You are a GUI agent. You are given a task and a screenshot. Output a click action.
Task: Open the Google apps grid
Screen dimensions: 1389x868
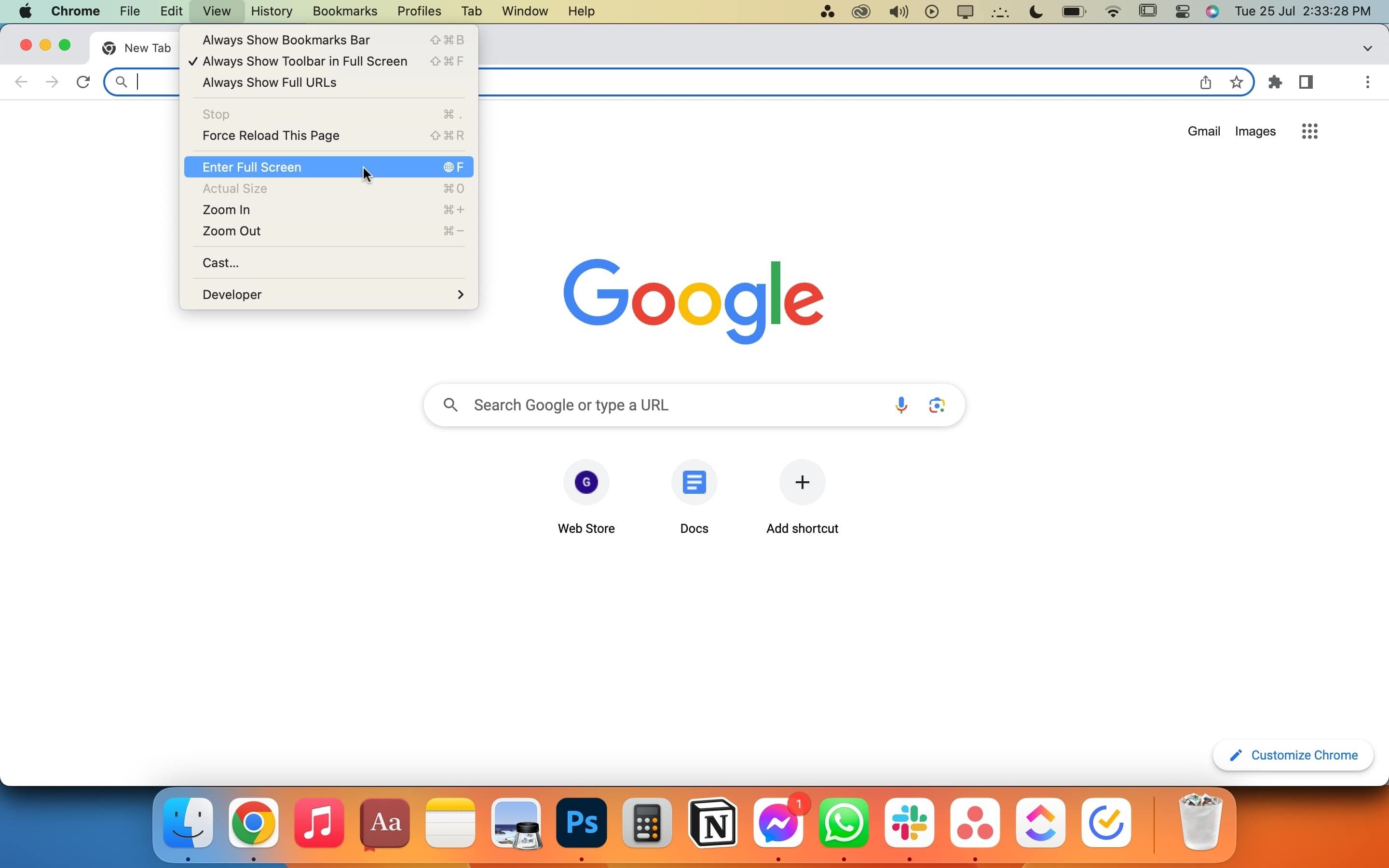1310,131
